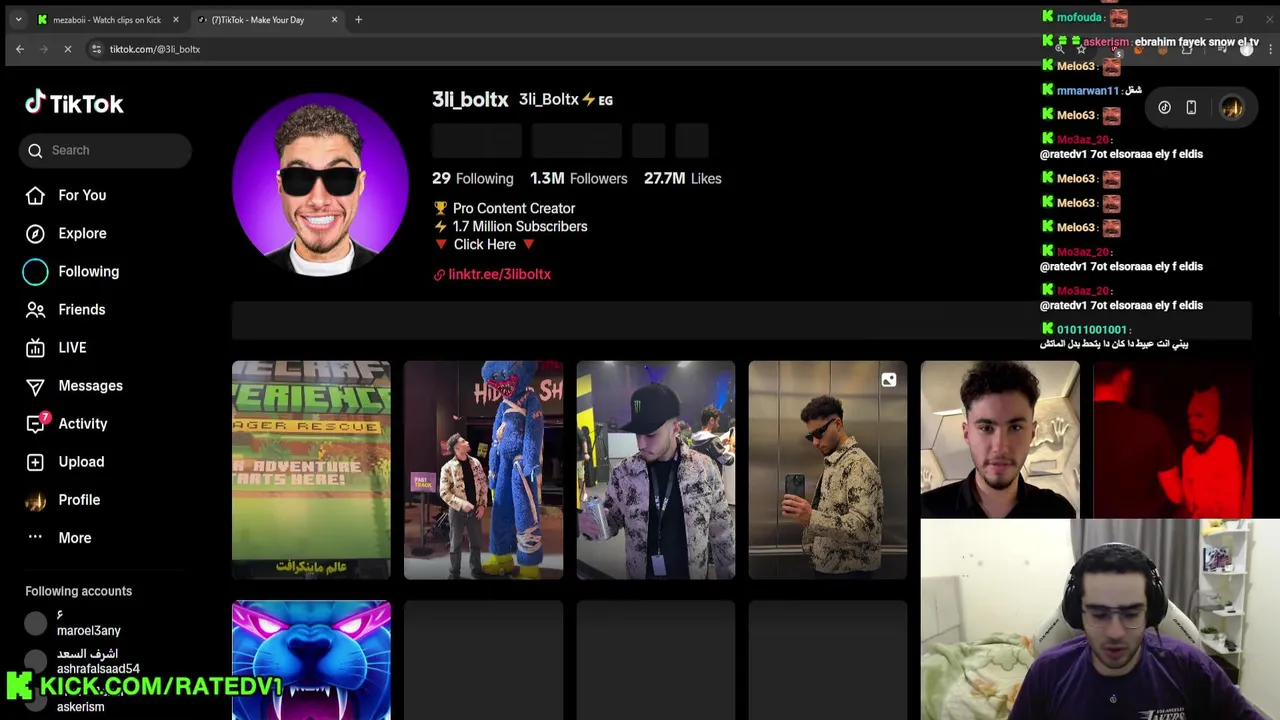Open the red-lit video thumbnail
This screenshot has width=1280, height=720.
click(x=1172, y=439)
